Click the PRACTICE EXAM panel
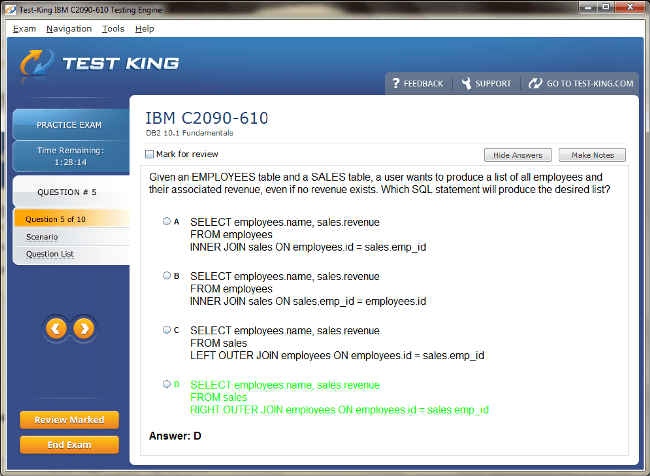Screen dimensions: 650x476 (71, 124)
